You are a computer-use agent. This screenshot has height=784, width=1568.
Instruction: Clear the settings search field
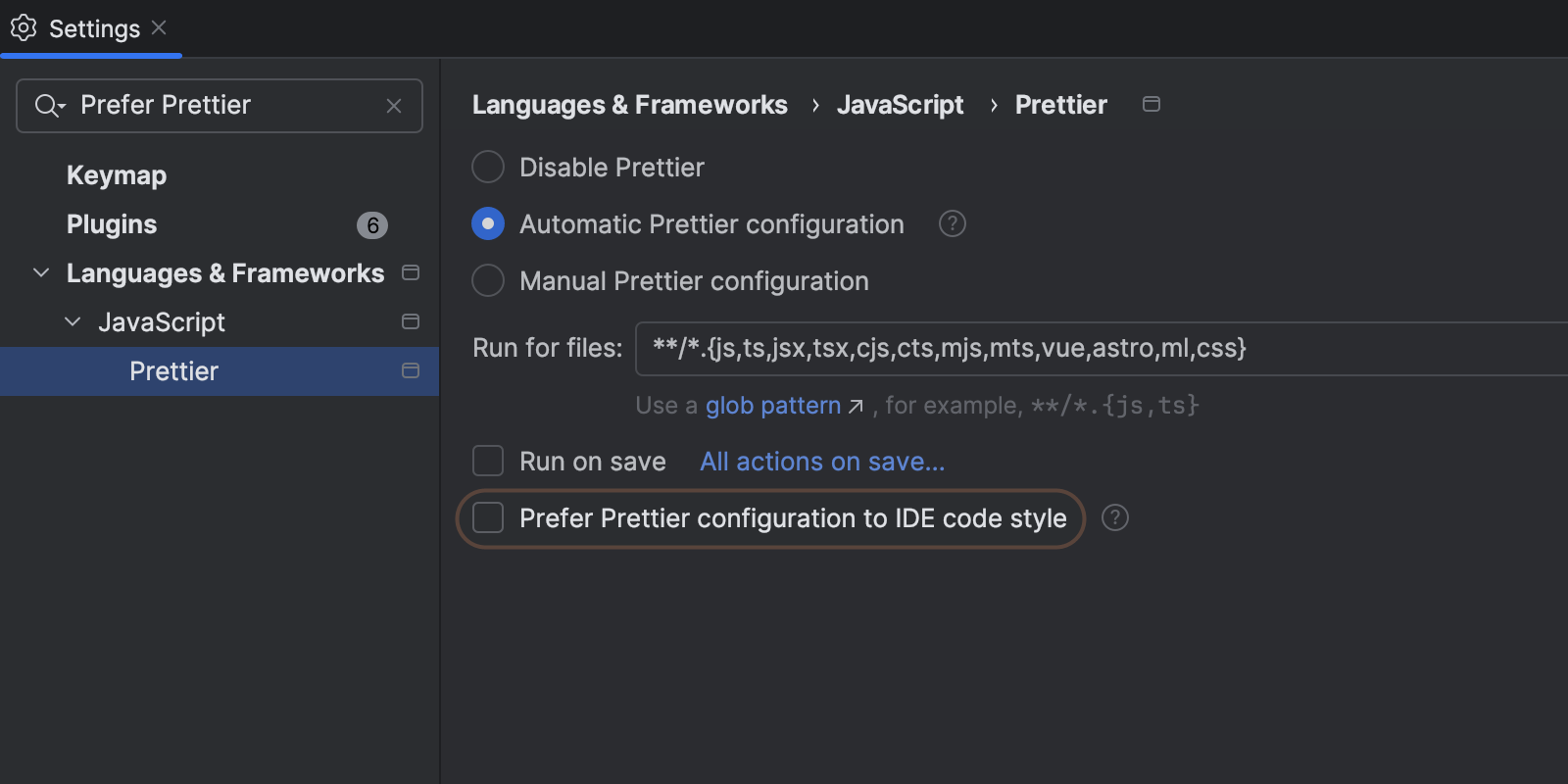point(394,106)
